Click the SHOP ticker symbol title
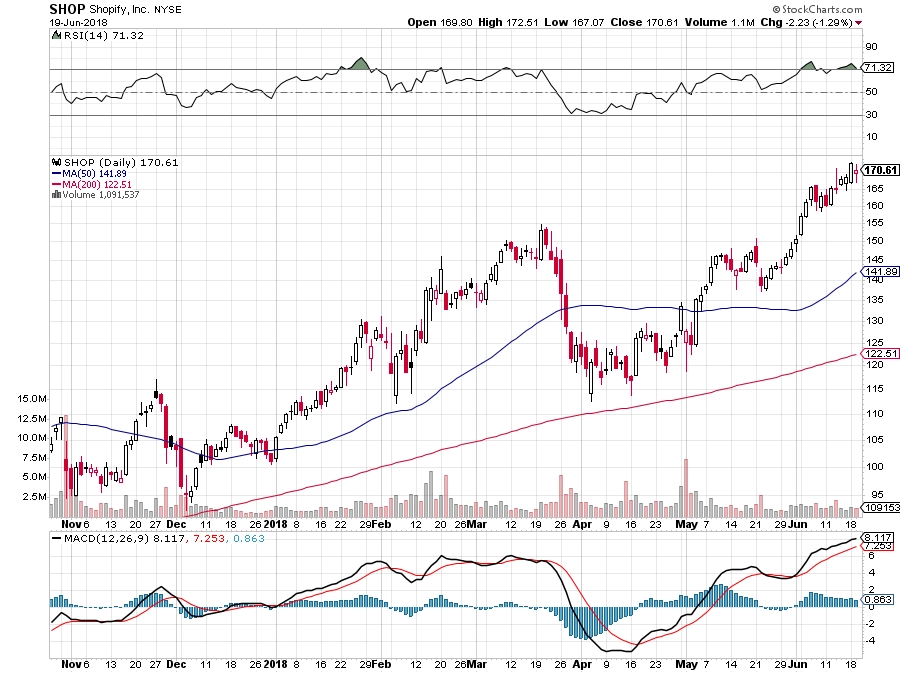The image size is (900, 673). [x=67, y=9]
